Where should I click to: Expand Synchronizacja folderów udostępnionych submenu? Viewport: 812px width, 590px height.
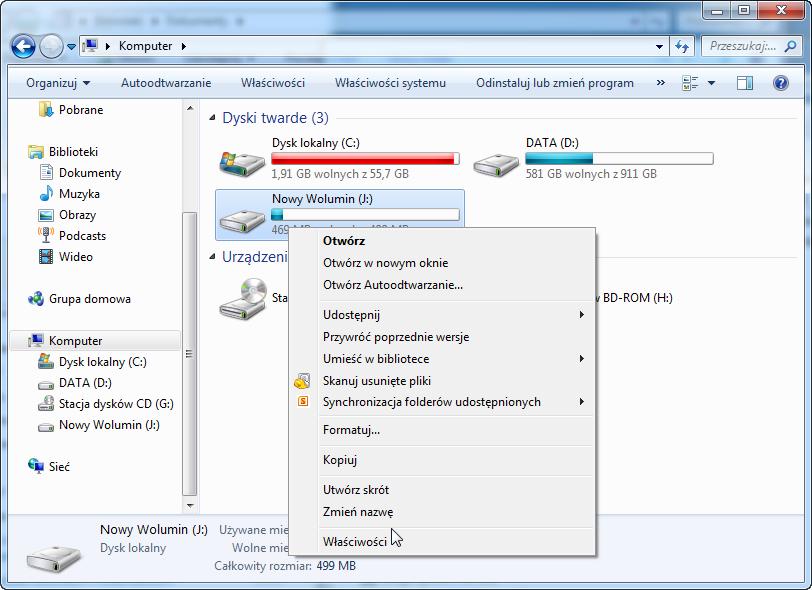(441, 402)
